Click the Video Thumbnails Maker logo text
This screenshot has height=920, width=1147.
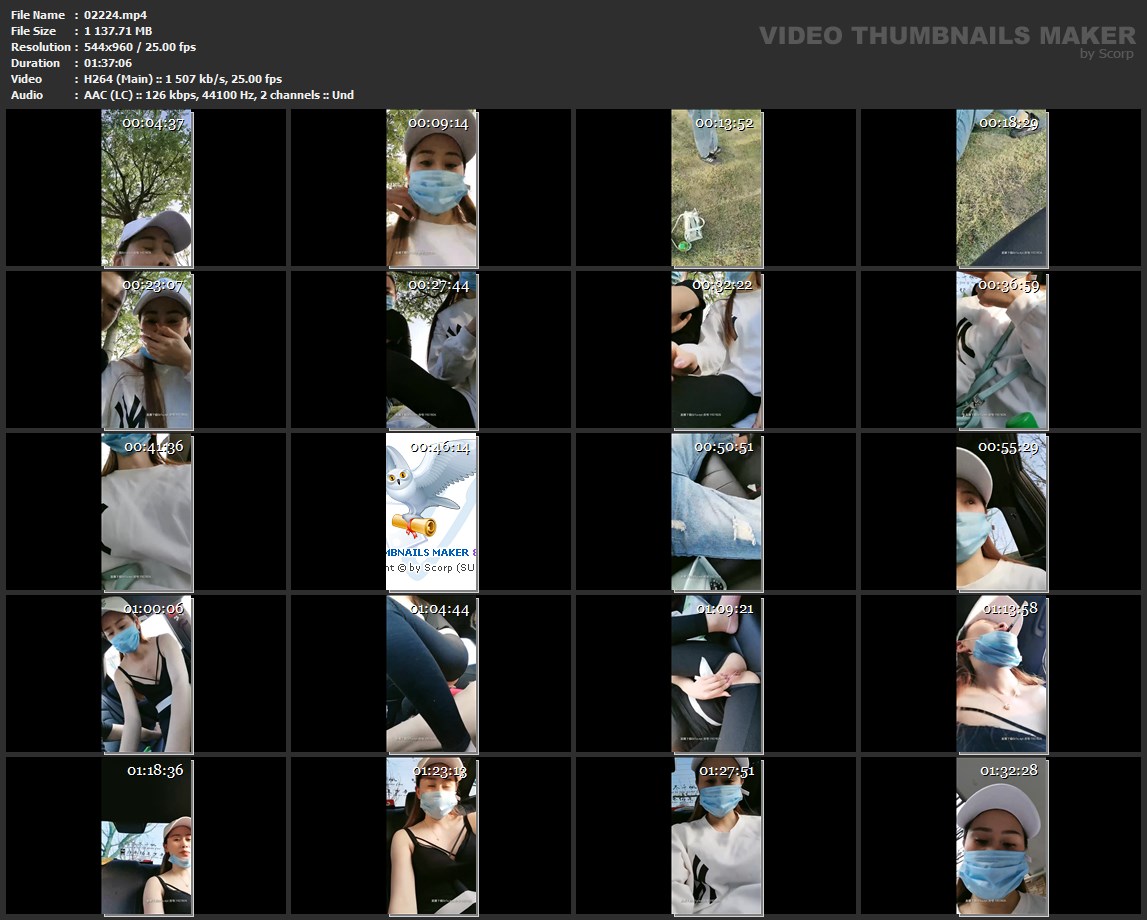coord(946,35)
